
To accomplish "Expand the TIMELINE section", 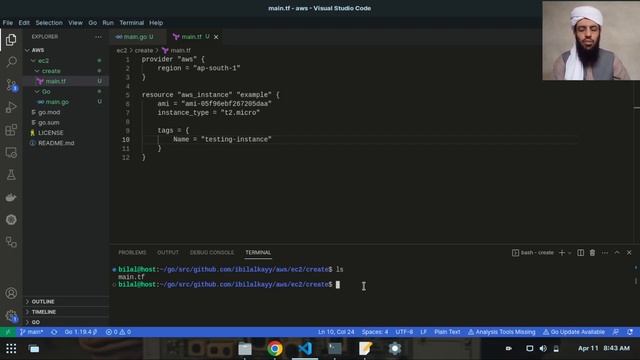I will click(x=65, y=312).
